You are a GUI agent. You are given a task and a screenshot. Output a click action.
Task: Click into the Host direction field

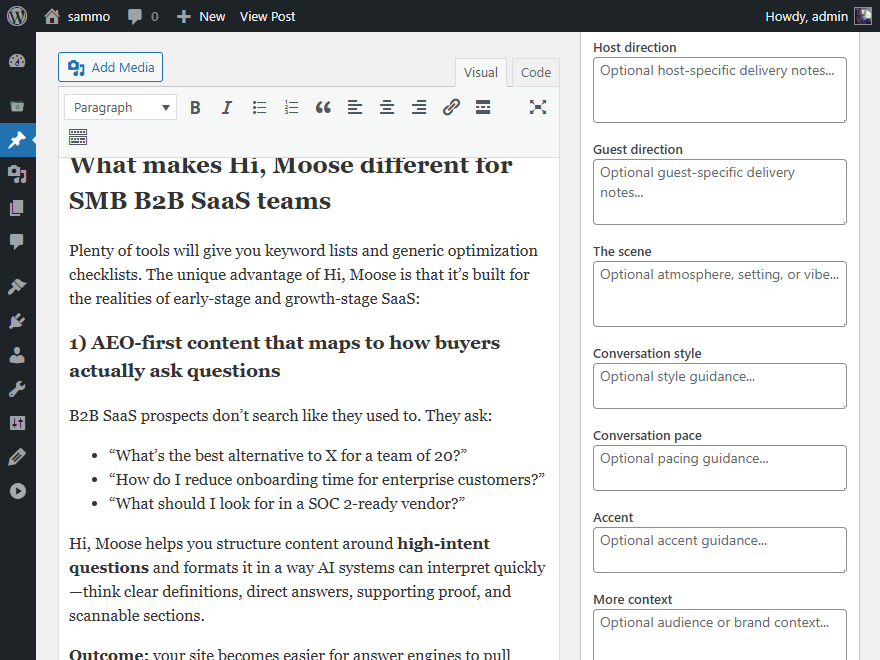tap(719, 90)
